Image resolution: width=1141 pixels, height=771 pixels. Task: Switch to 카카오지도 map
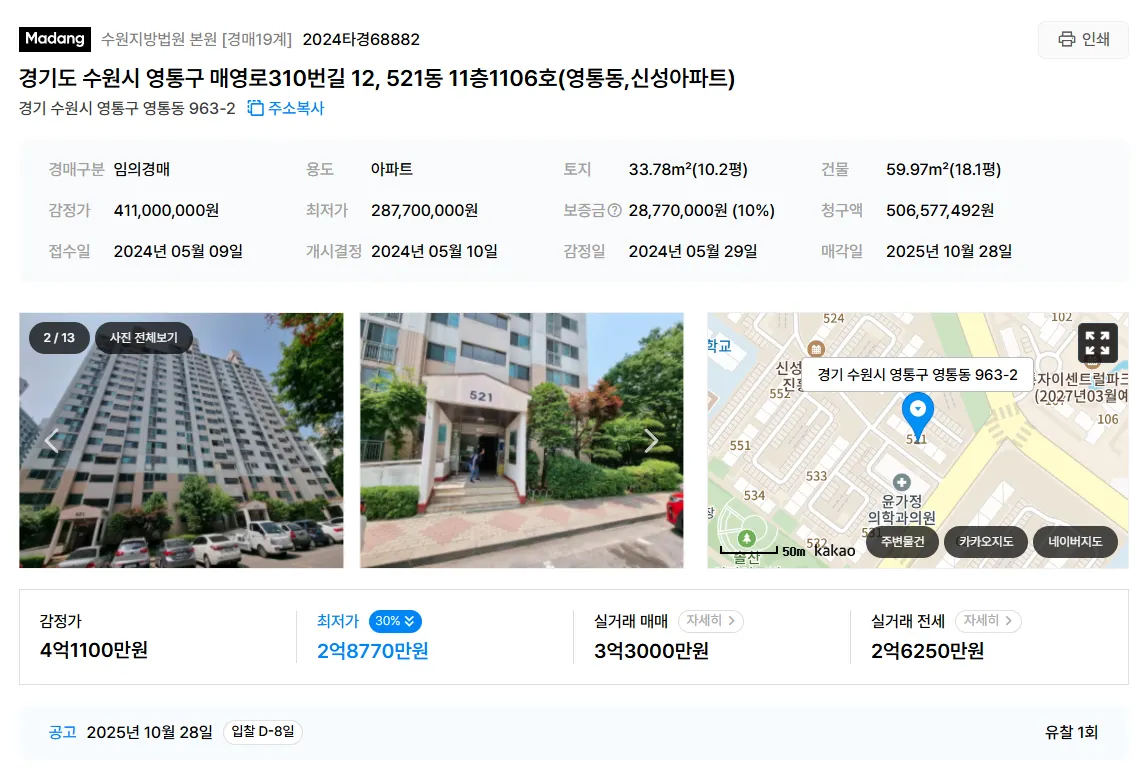(x=985, y=542)
